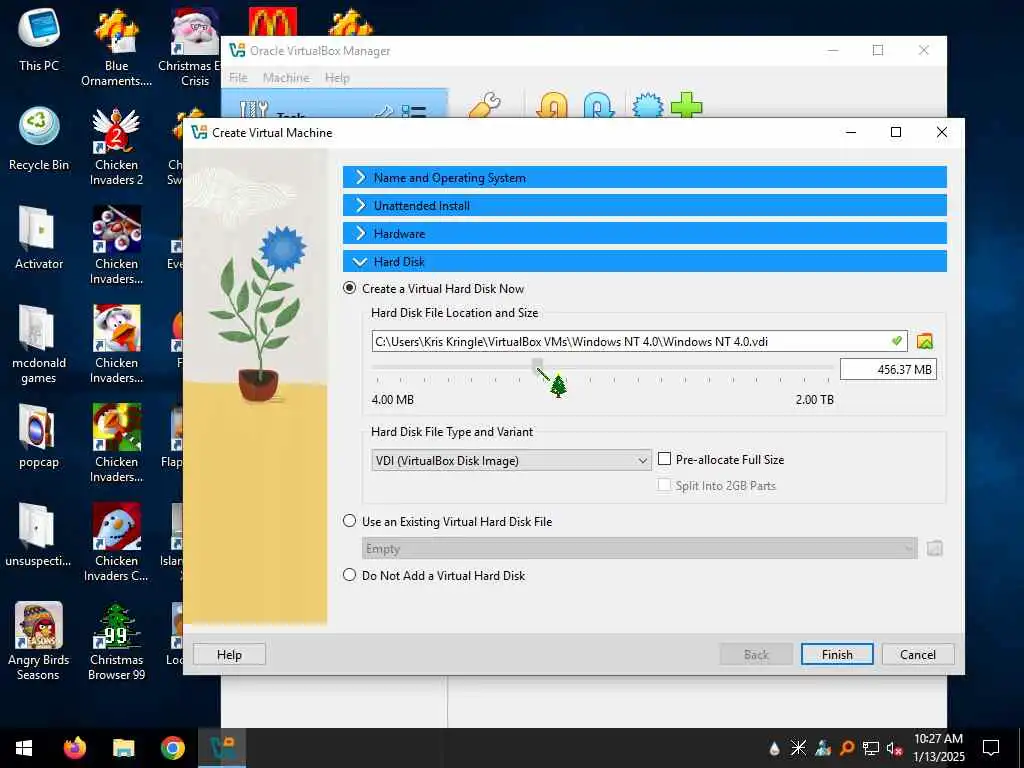Collapse the Hard Disk section
1024x768 pixels.
(x=645, y=261)
